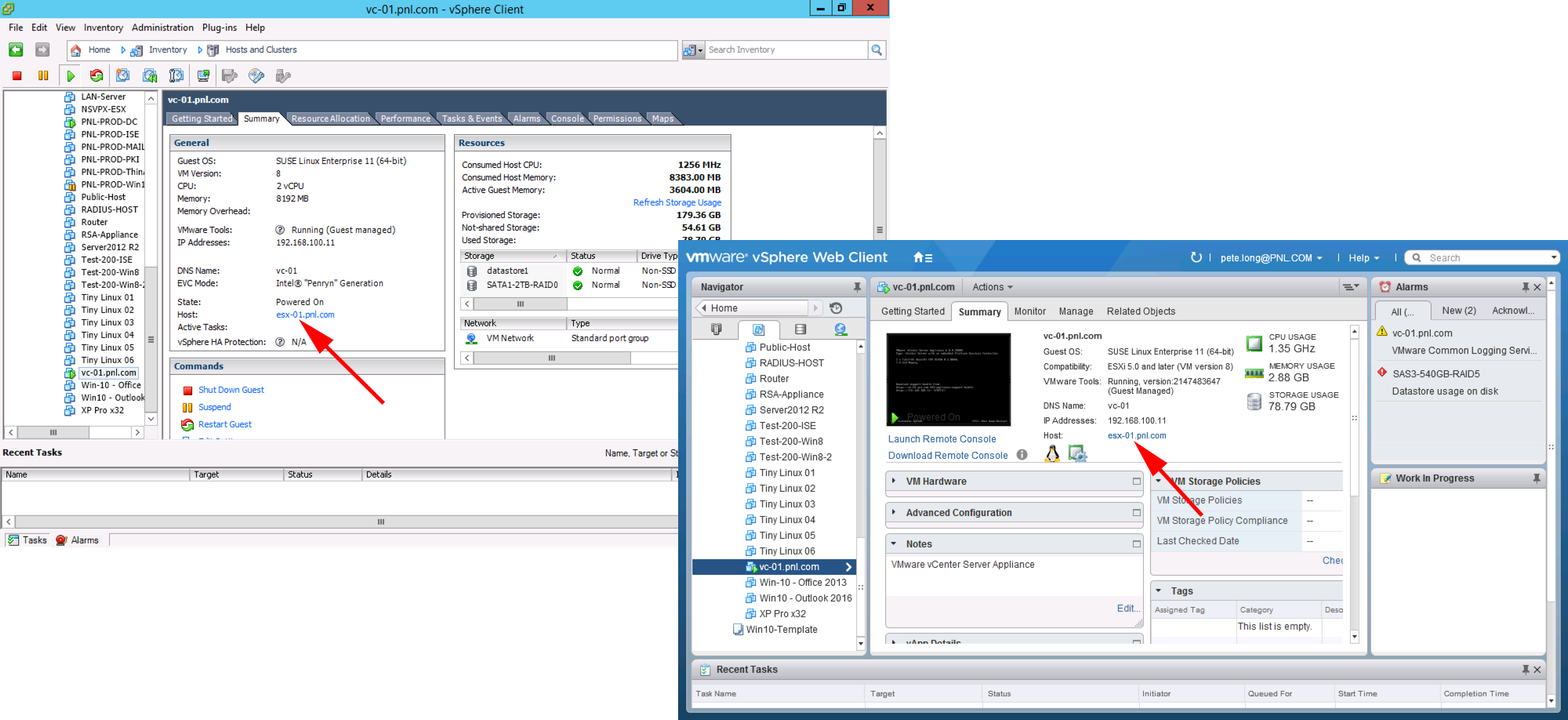Click the Launch Remote Console link
The width and height of the screenshot is (1568, 720).
click(x=942, y=439)
